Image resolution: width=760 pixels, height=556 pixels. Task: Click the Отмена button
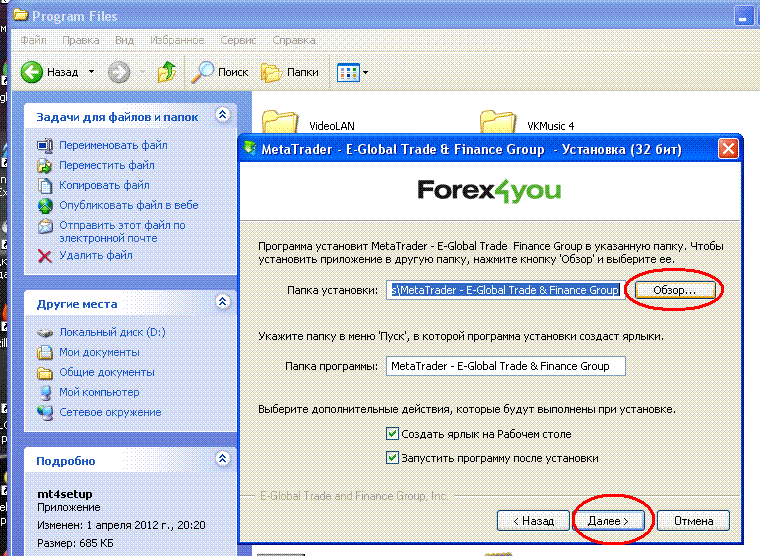tap(694, 521)
